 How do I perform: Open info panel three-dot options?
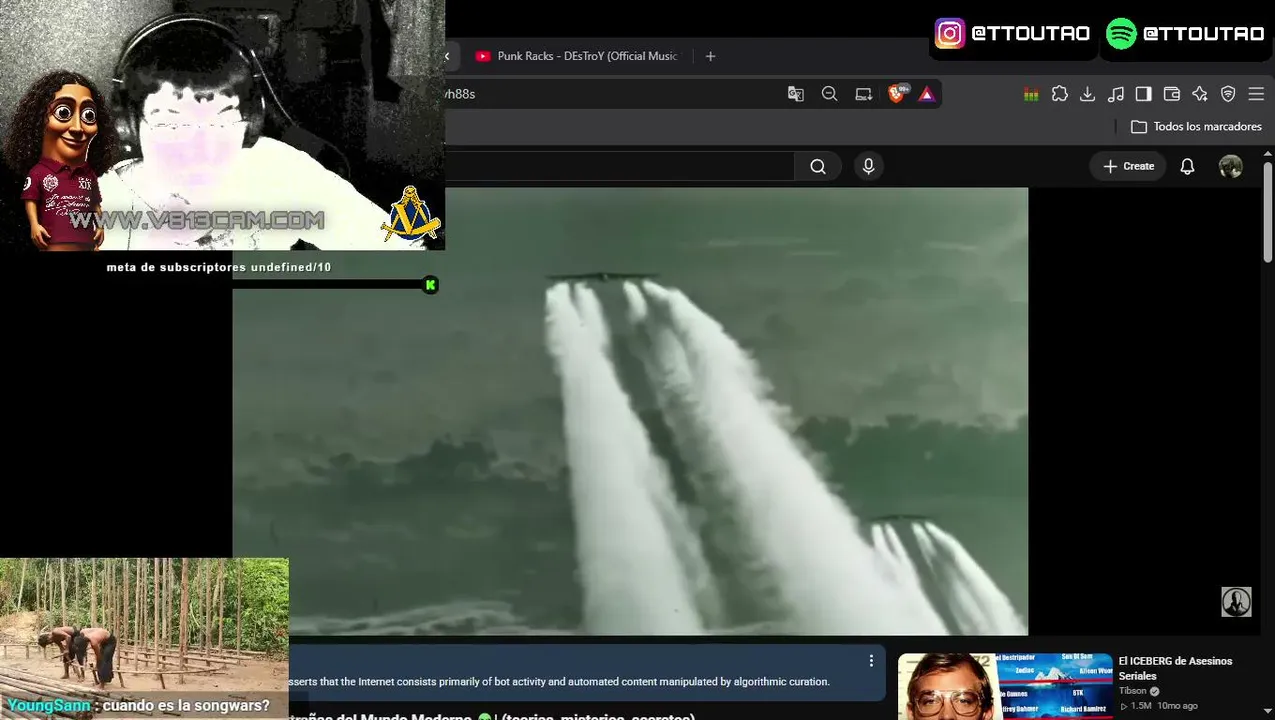pos(871,661)
